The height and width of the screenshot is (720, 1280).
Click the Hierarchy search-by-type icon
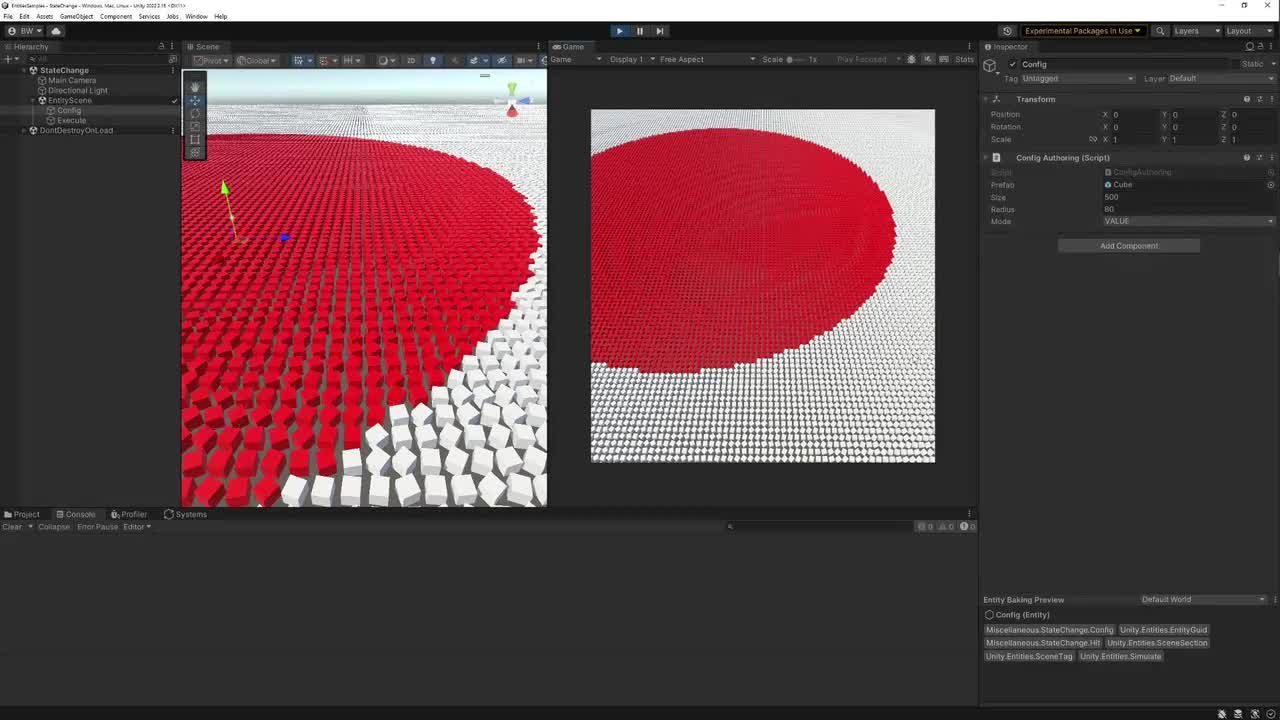[172, 59]
